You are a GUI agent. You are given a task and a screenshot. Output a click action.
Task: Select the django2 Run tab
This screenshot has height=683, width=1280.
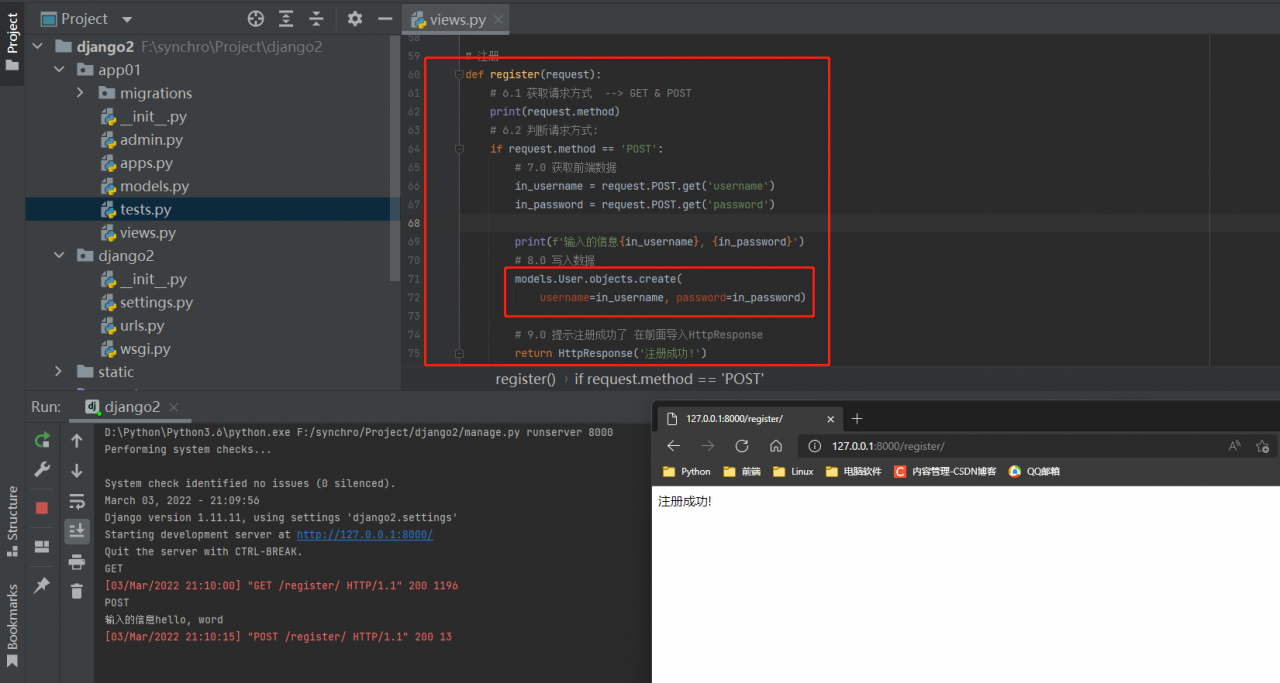(132, 407)
